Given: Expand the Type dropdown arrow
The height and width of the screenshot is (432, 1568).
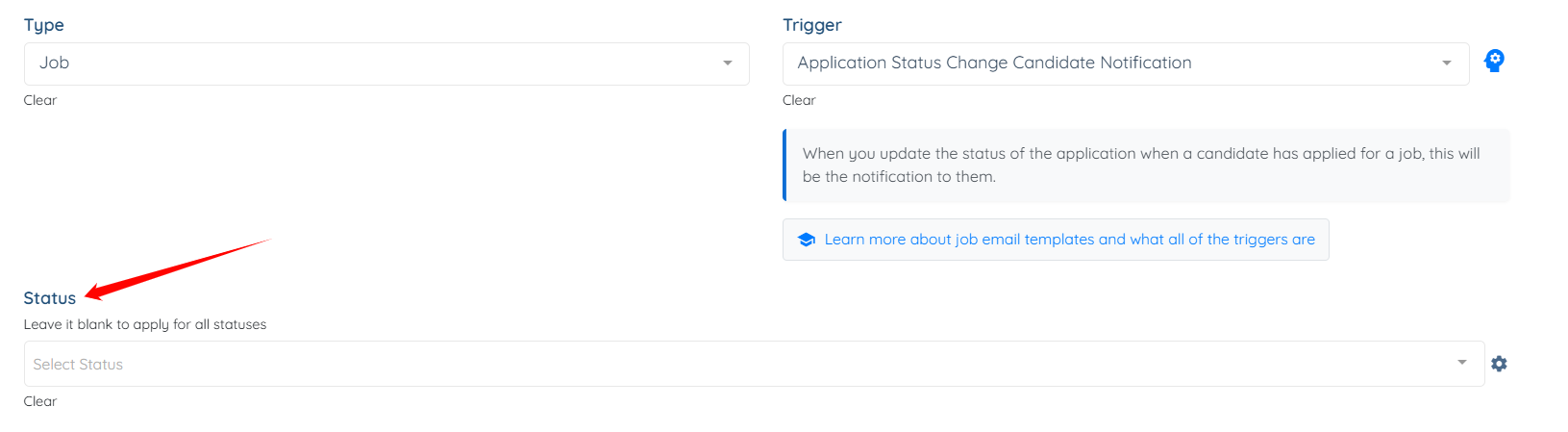Looking at the screenshot, I should coord(728,64).
